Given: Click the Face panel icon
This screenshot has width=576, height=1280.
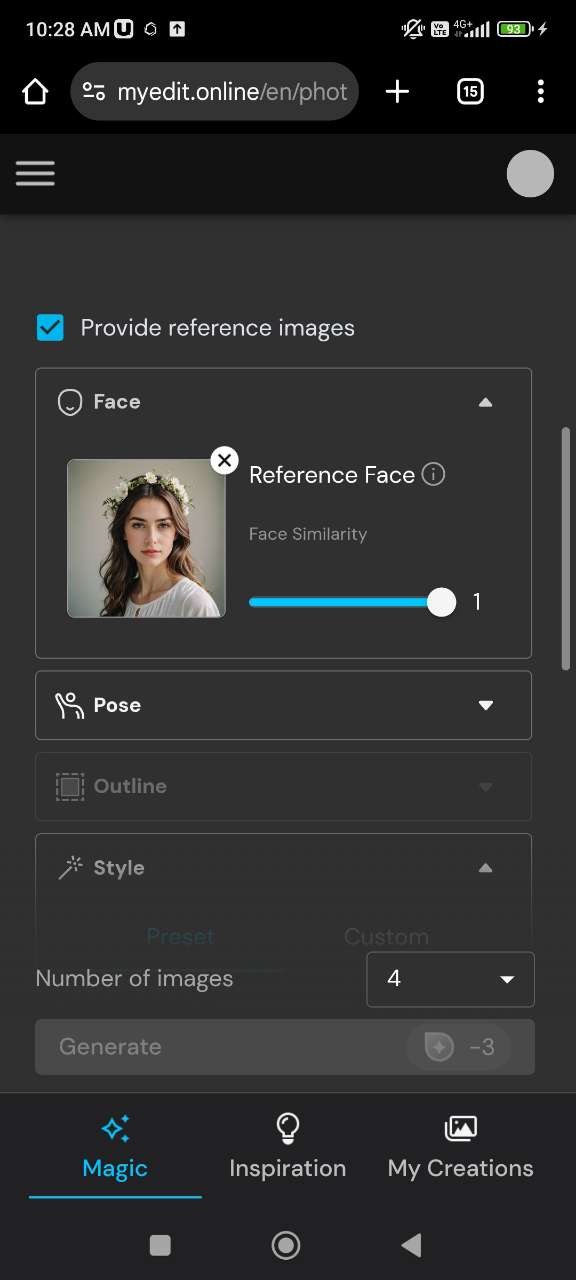Looking at the screenshot, I should [x=69, y=402].
